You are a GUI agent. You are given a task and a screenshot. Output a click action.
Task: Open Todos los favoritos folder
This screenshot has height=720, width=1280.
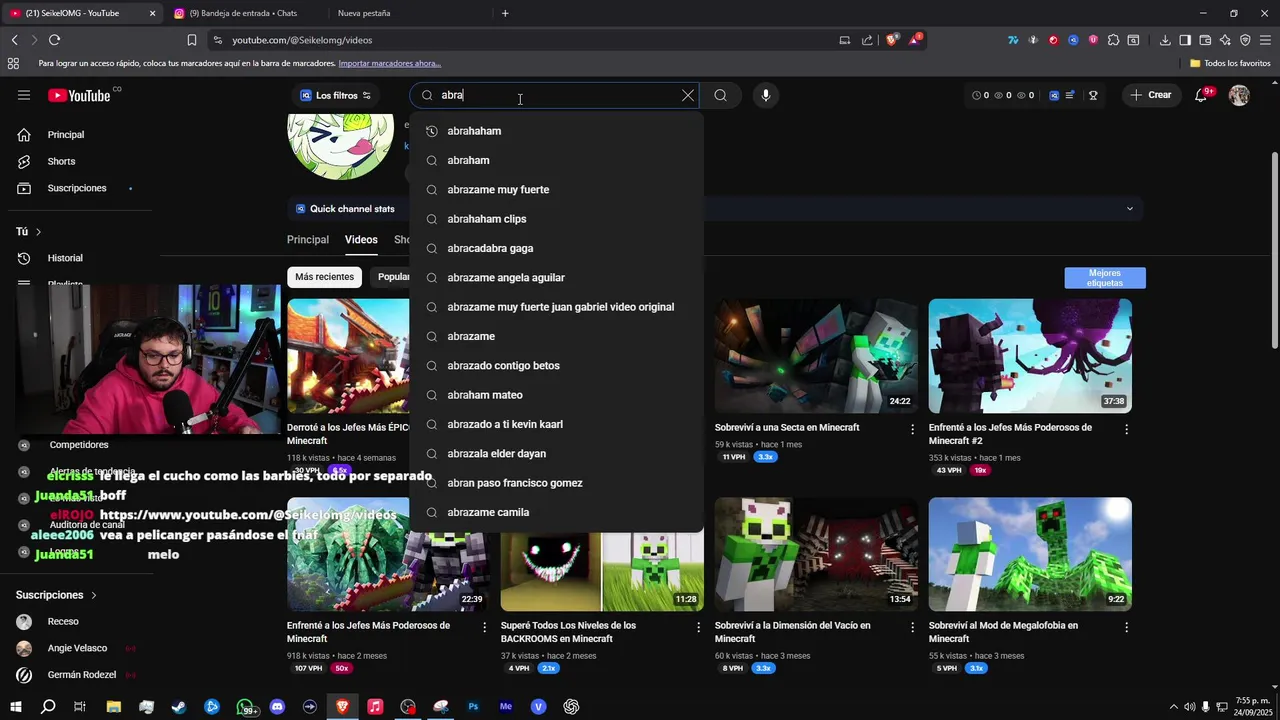1230,63
